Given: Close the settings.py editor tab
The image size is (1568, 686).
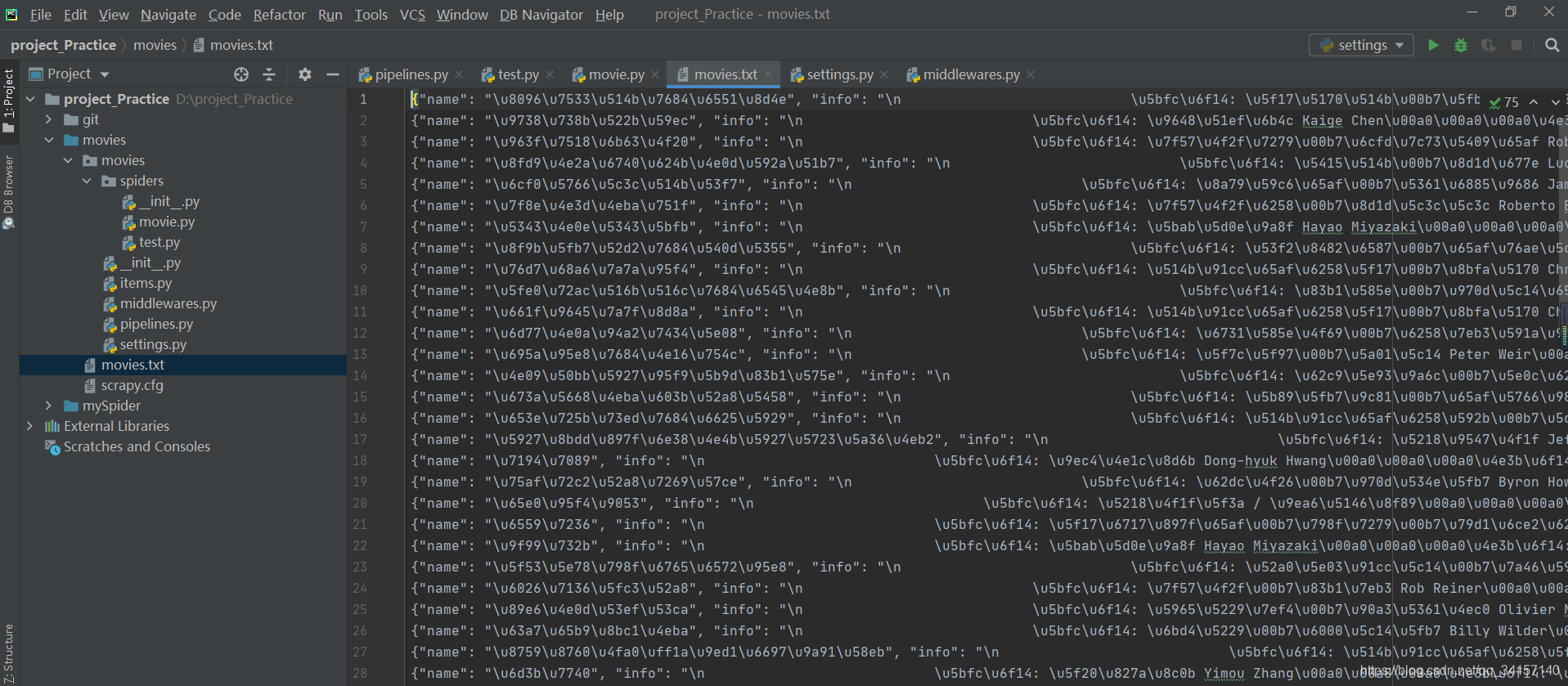Looking at the screenshot, I should [884, 74].
